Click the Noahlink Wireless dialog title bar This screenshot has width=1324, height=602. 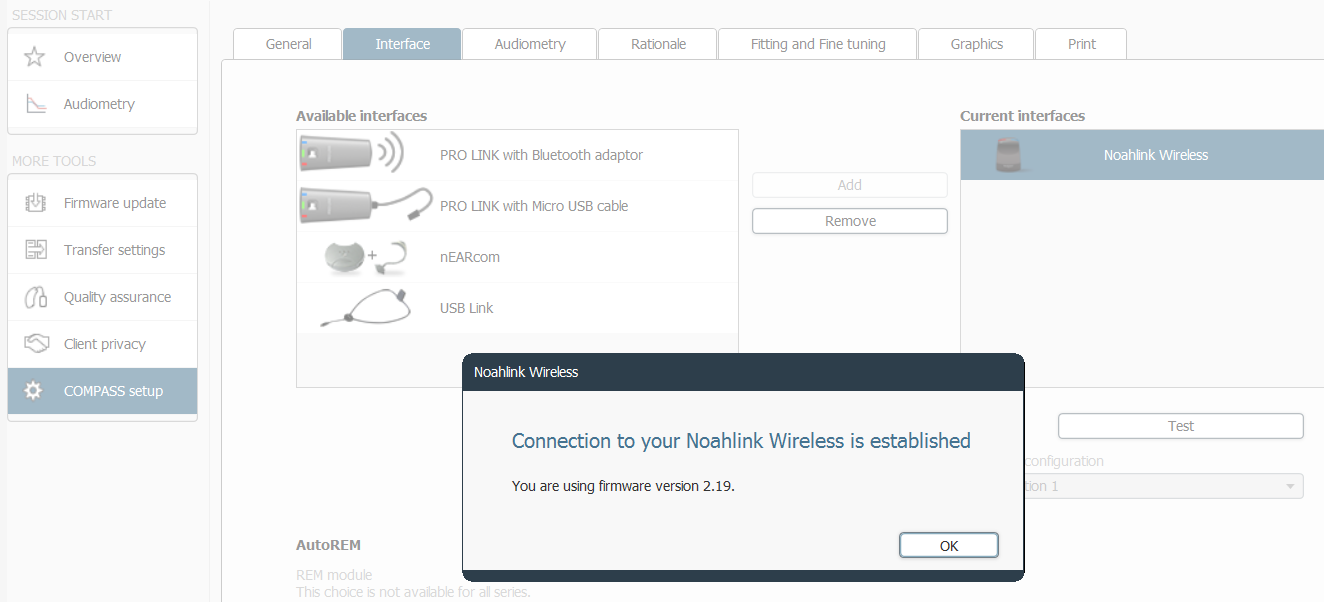tap(743, 372)
